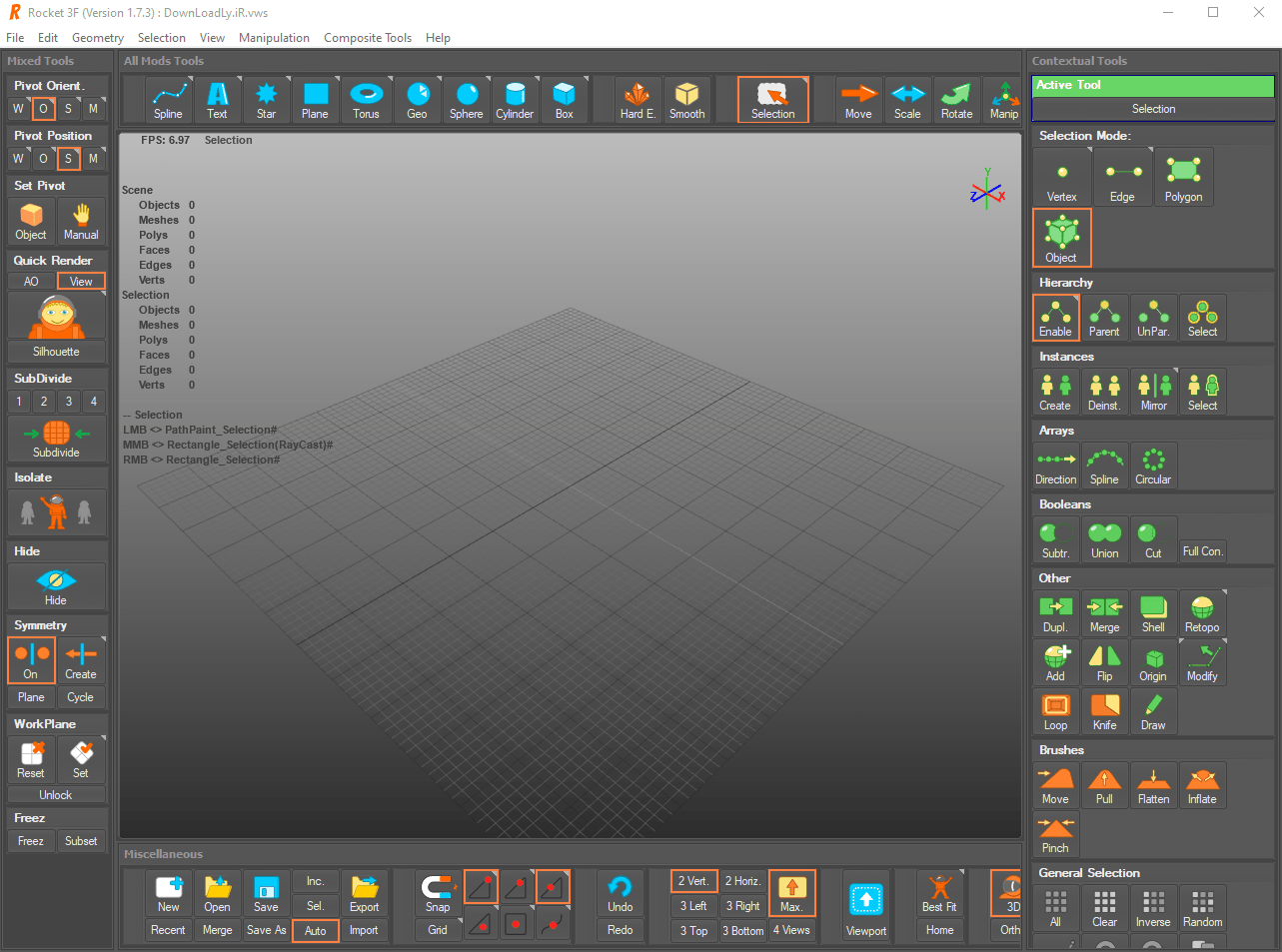Toggle the Auto save option
The image size is (1282, 952).
click(315, 931)
